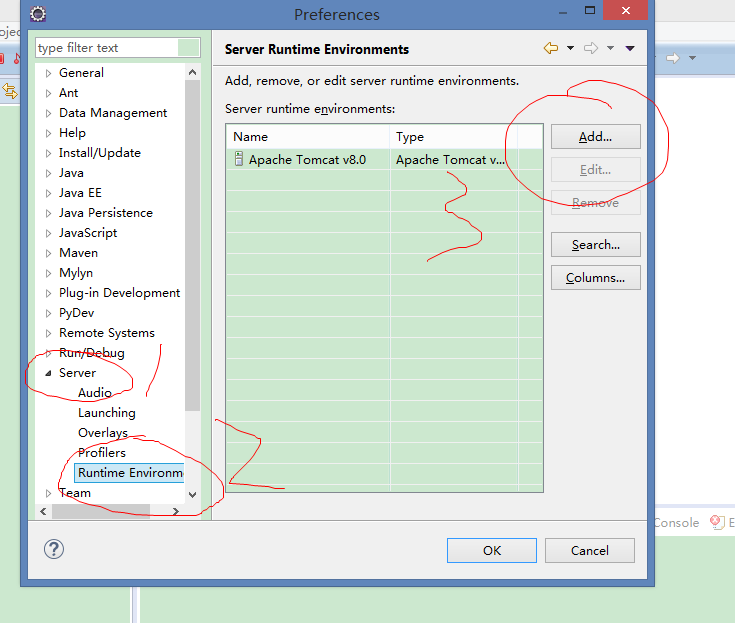This screenshot has height=623, width=735.
Task: Expand the Java EE tree node
Action: point(48,193)
